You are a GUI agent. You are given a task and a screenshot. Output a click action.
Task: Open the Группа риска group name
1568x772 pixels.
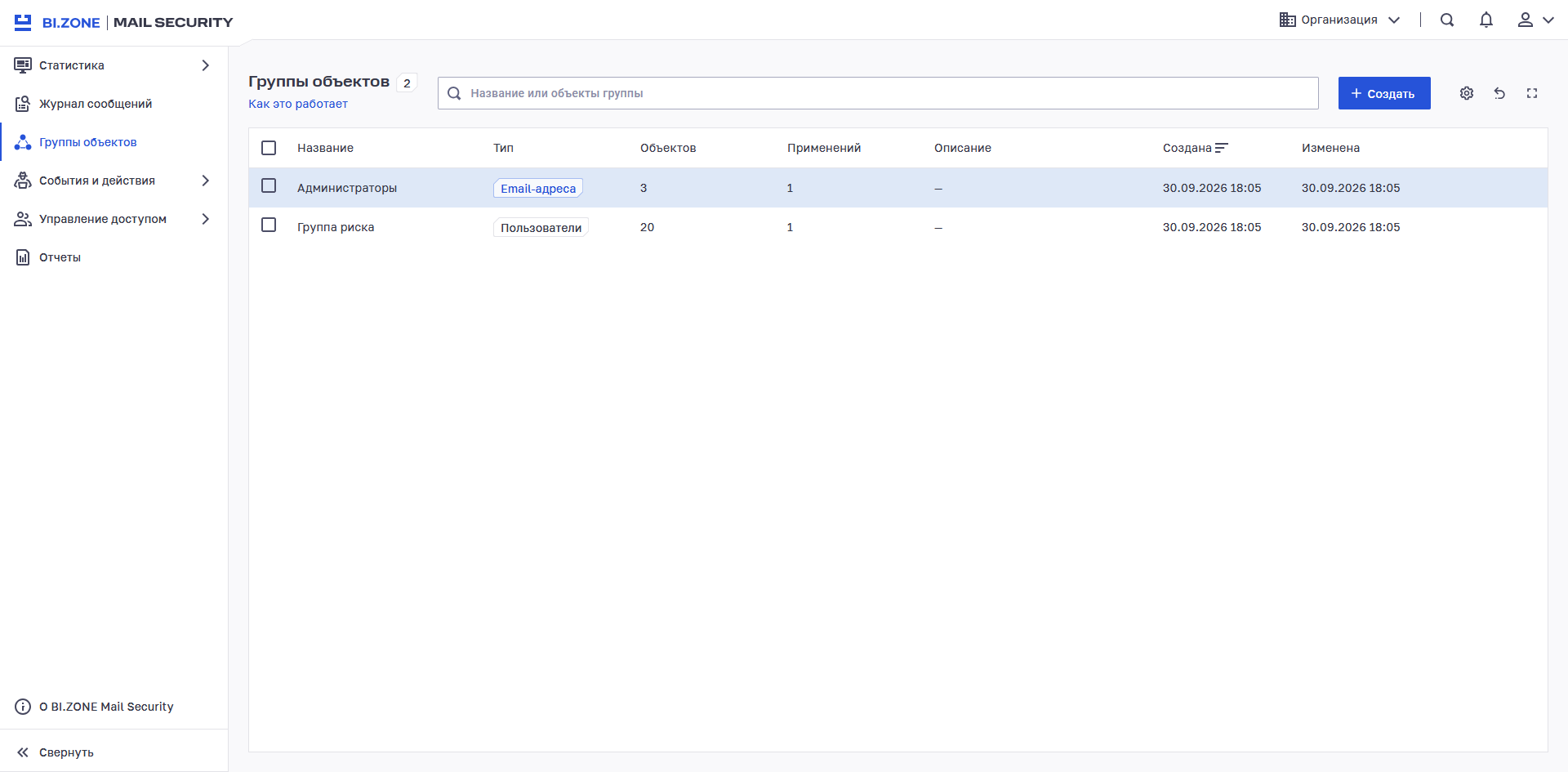(x=336, y=227)
